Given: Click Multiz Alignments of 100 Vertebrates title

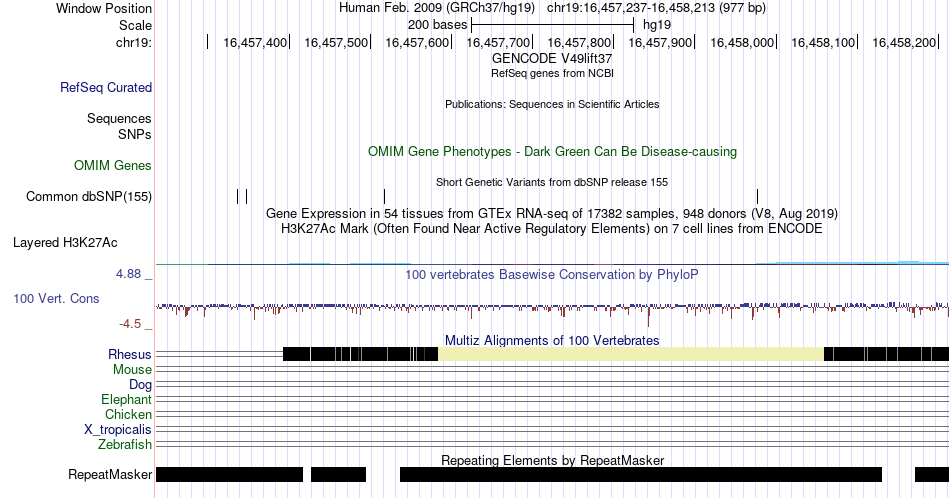Looking at the screenshot, I should [552, 340].
